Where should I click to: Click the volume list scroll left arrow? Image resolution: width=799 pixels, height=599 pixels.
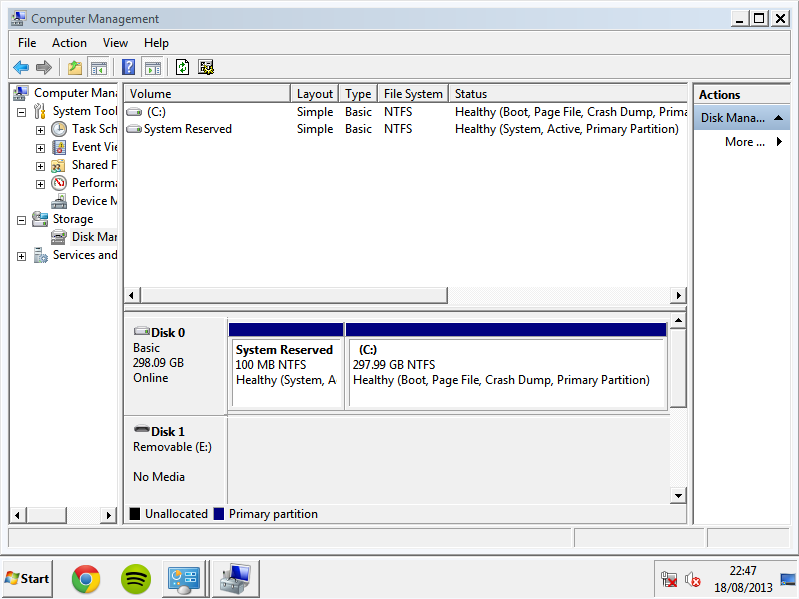(x=132, y=295)
